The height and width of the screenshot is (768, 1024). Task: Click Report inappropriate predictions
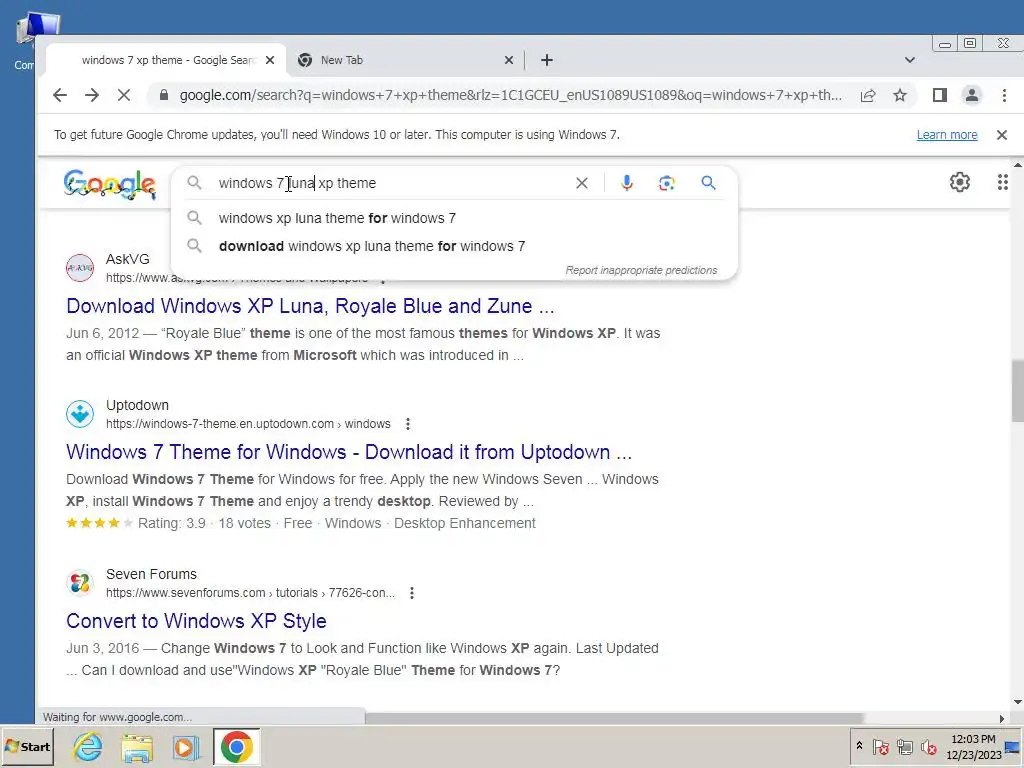click(641, 270)
